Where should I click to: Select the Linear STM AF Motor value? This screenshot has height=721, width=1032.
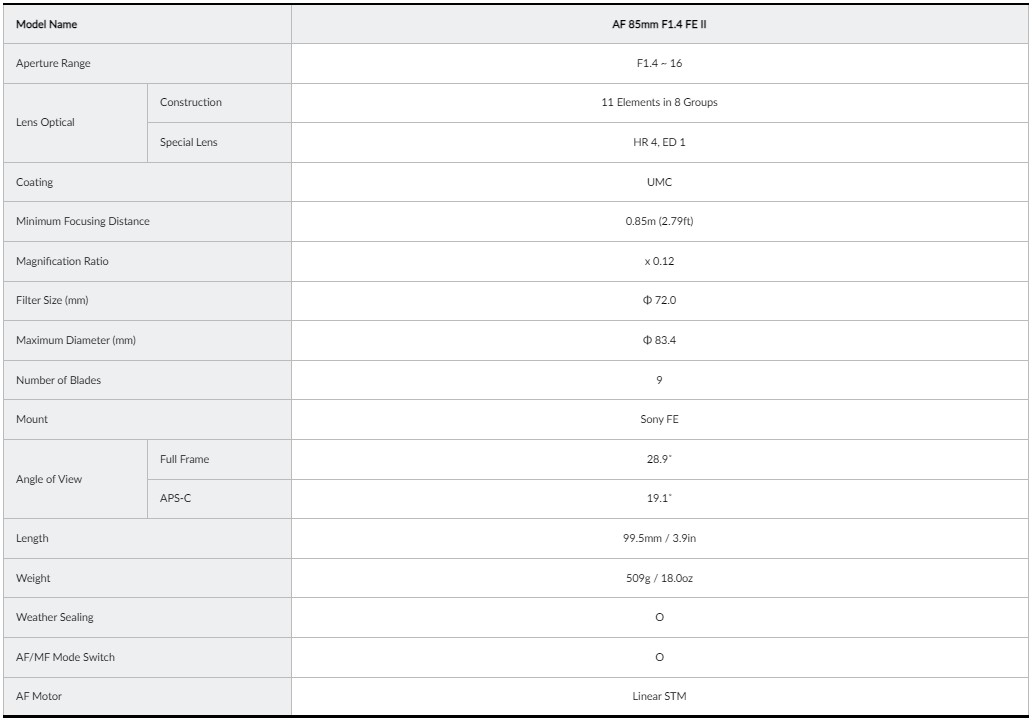click(x=659, y=697)
